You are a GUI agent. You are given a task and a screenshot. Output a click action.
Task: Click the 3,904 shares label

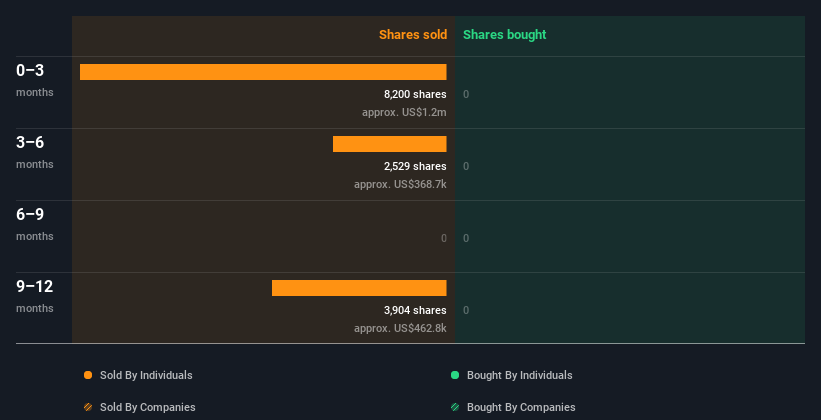coord(415,310)
